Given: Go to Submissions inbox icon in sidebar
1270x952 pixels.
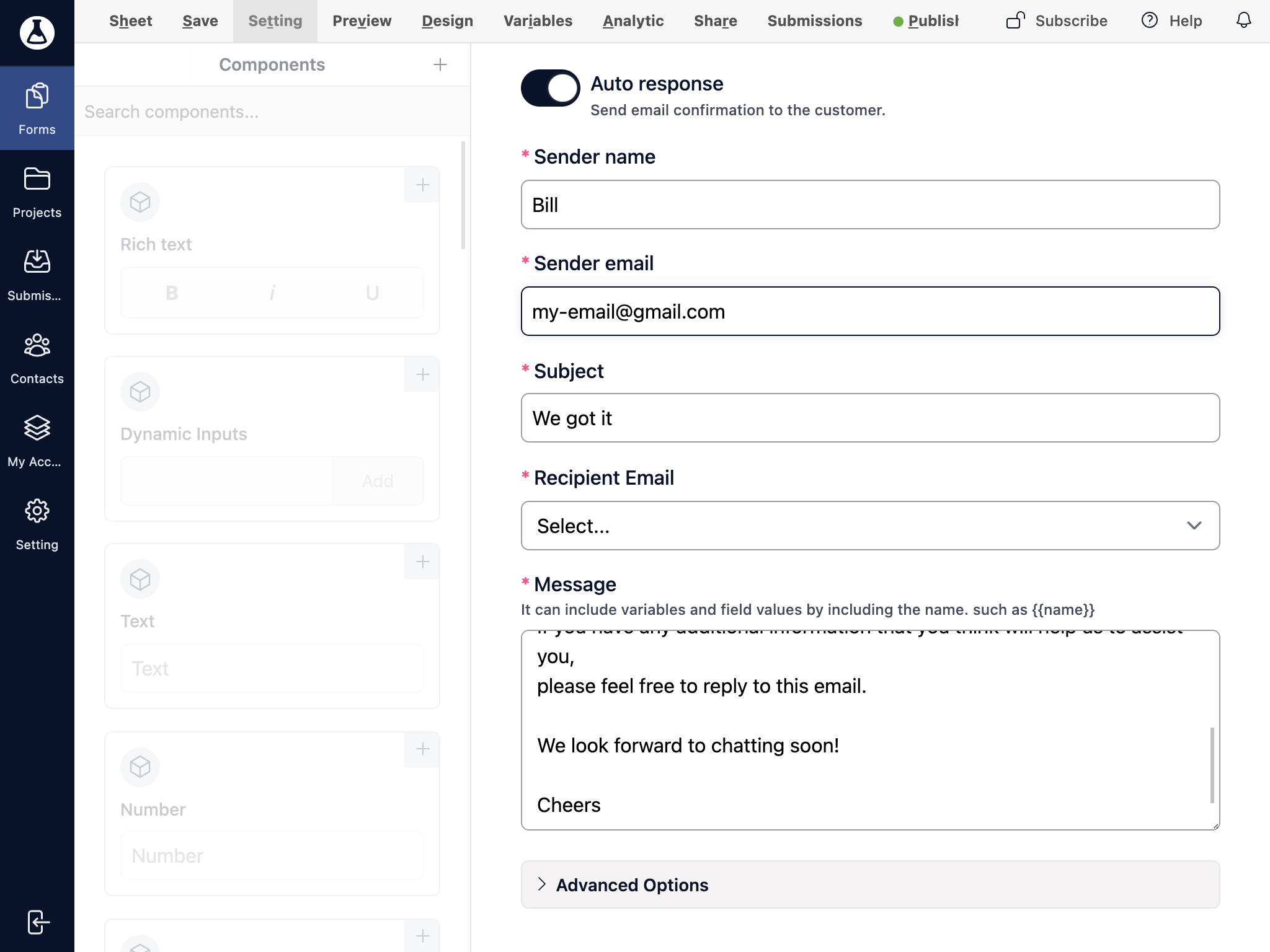Looking at the screenshot, I should 37,262.
